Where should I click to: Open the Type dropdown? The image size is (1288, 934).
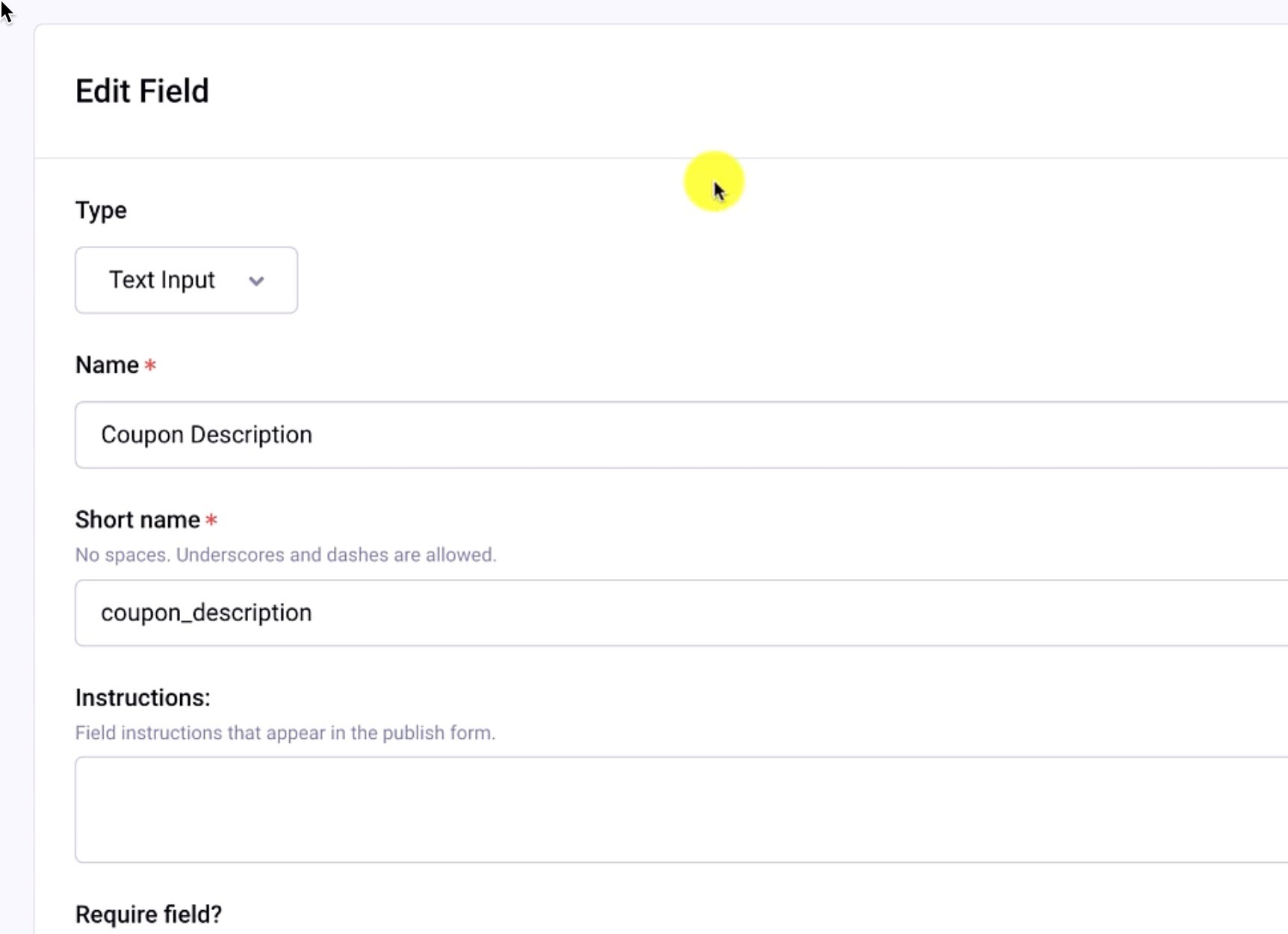185,280
